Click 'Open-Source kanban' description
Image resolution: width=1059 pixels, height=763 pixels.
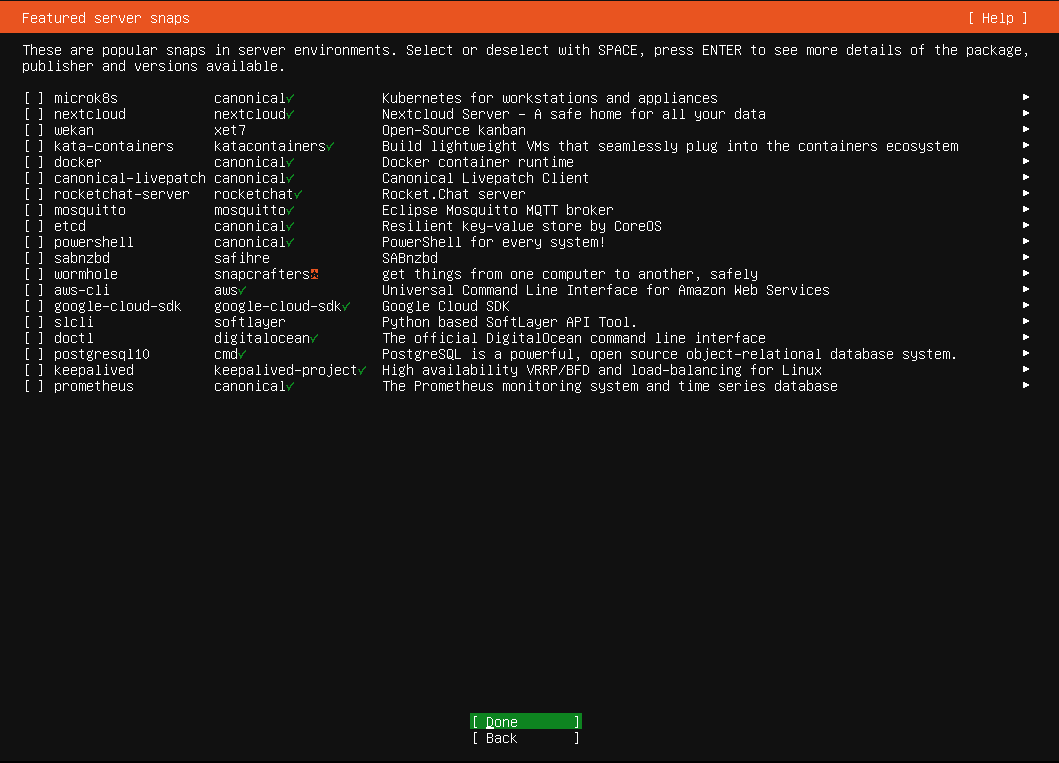tap(454, 130)
